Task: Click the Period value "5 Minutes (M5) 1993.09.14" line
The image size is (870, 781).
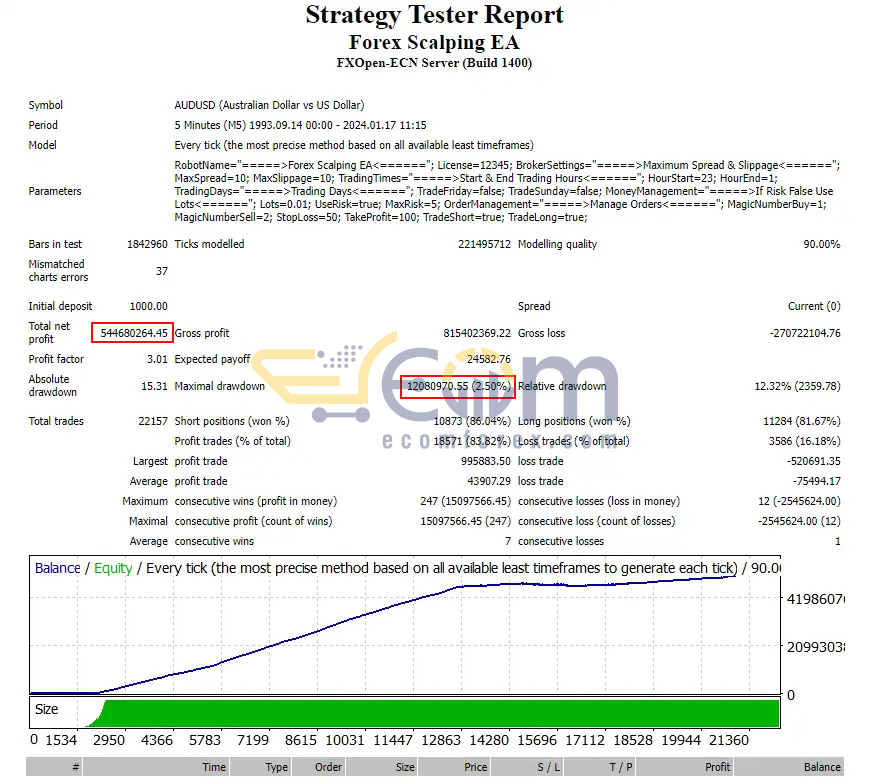Action: click(x=300, y=125)
